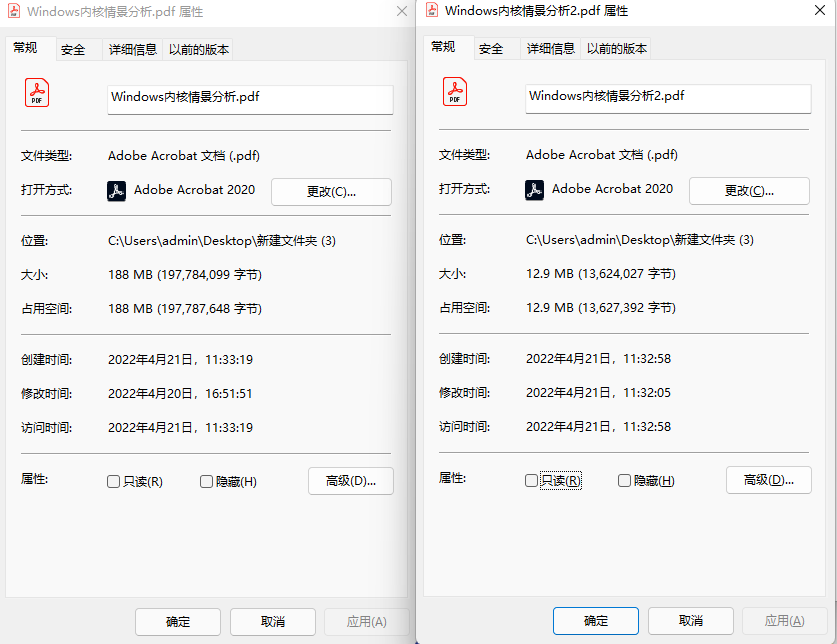Viewport: 837px width, 644px height.
Task: Open 高级(D)... settings in Windows内核情景分析2.pdf dialog
Action: click(x=768, y=481)
